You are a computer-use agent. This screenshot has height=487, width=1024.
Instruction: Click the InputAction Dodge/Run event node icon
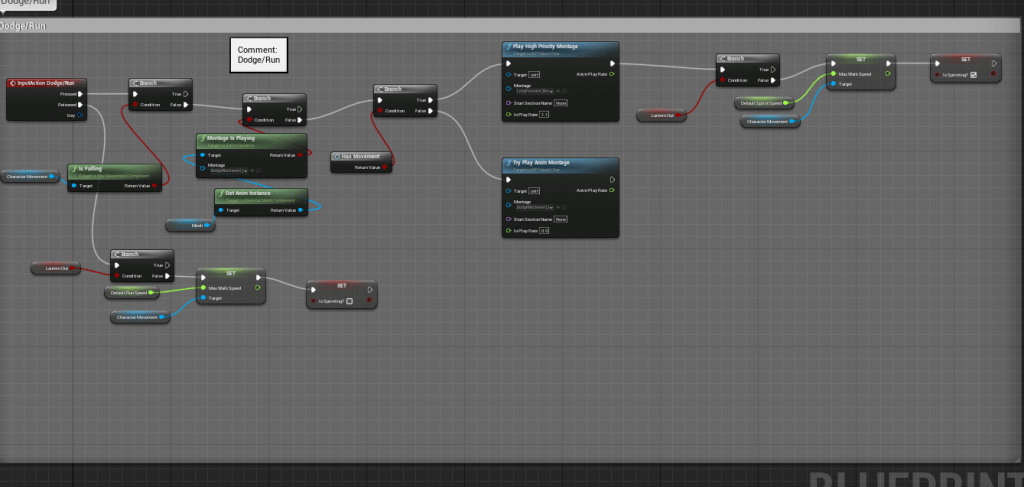pyautogui.click(x=11, y=83)
